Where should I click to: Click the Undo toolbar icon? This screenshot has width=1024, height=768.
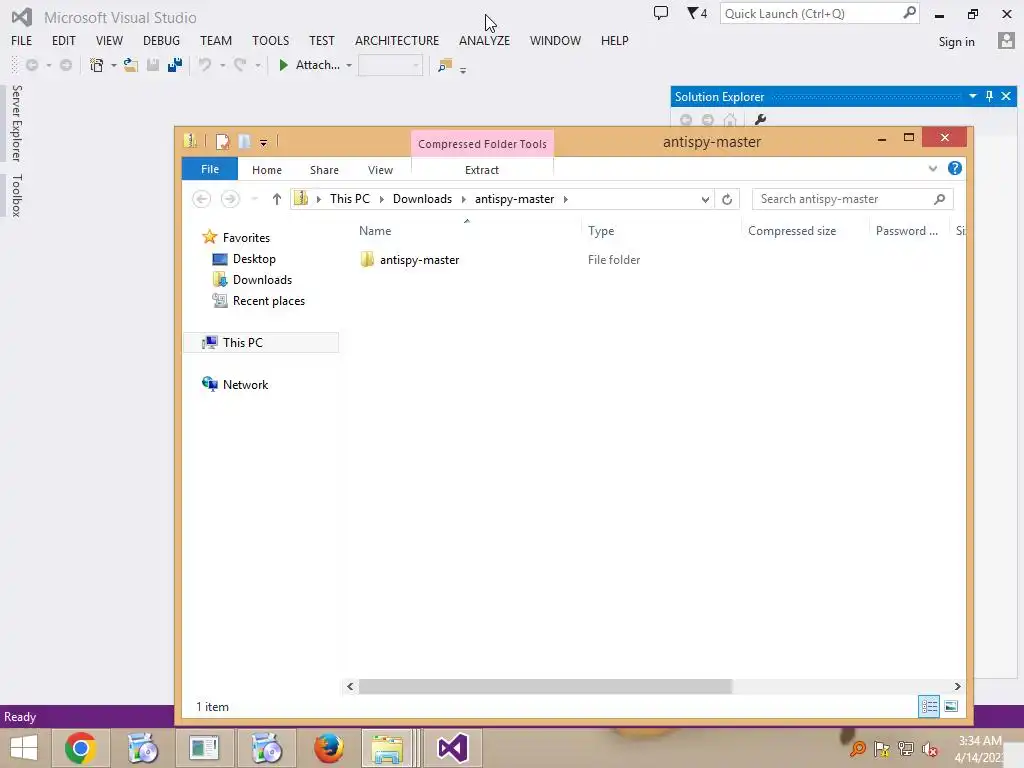pyautogui.click(x=205, y=65)
